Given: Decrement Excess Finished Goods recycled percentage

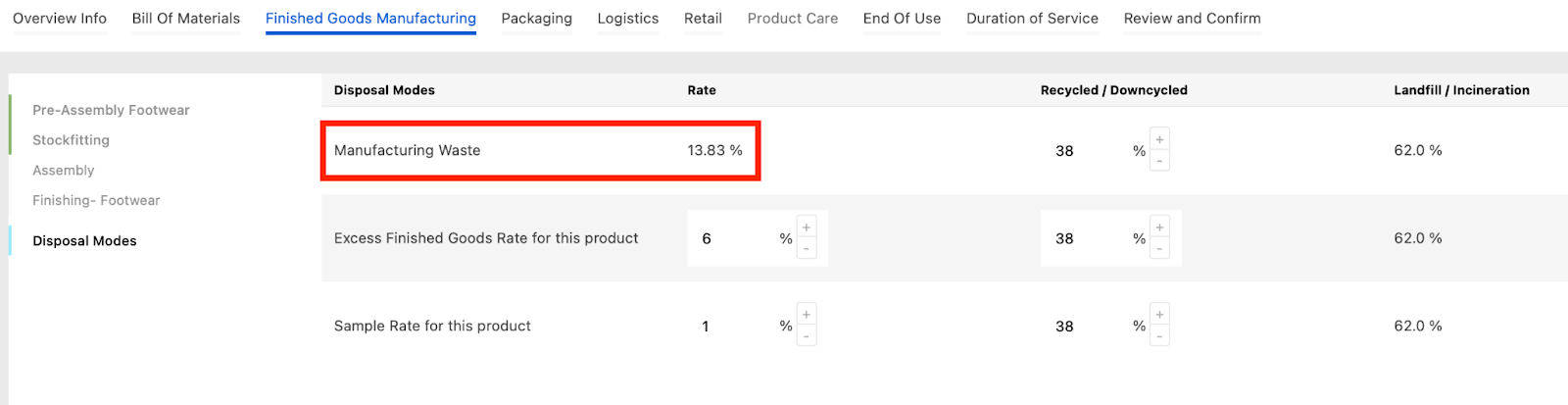Looking at the screenshot, I should click(1159, 249).
